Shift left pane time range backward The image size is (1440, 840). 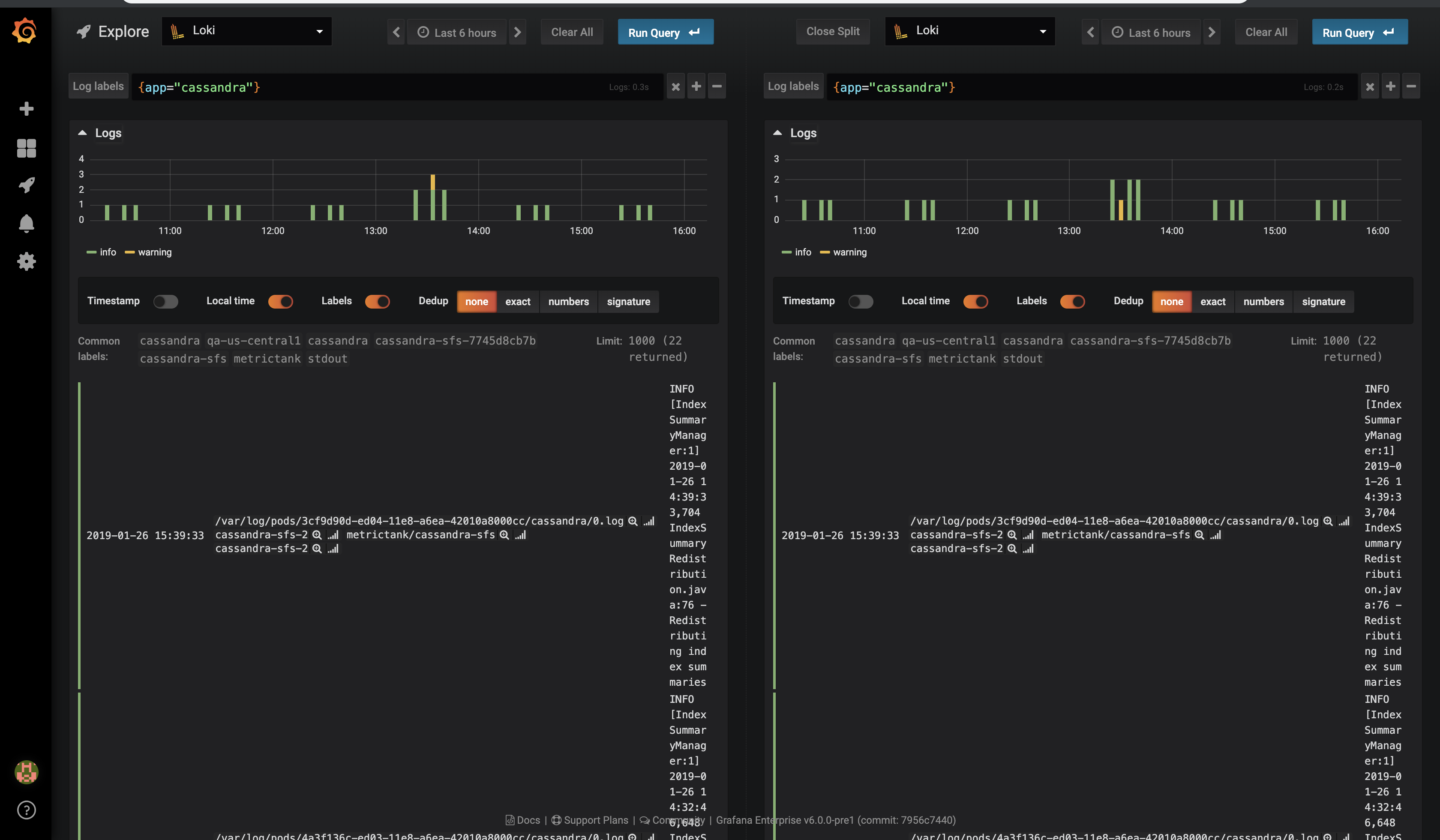click(x=396, y=32)
